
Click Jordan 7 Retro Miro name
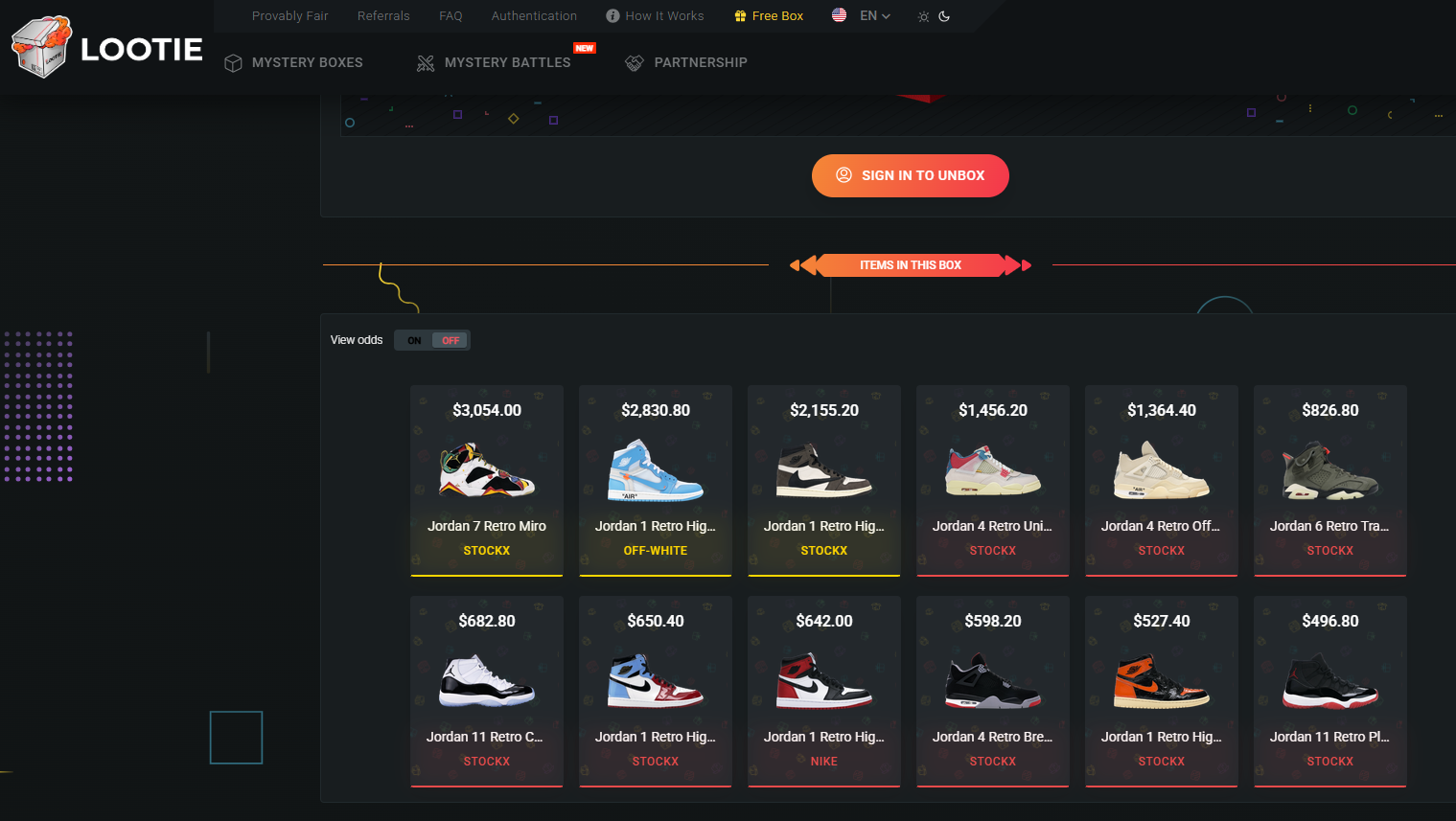point(487,526)
